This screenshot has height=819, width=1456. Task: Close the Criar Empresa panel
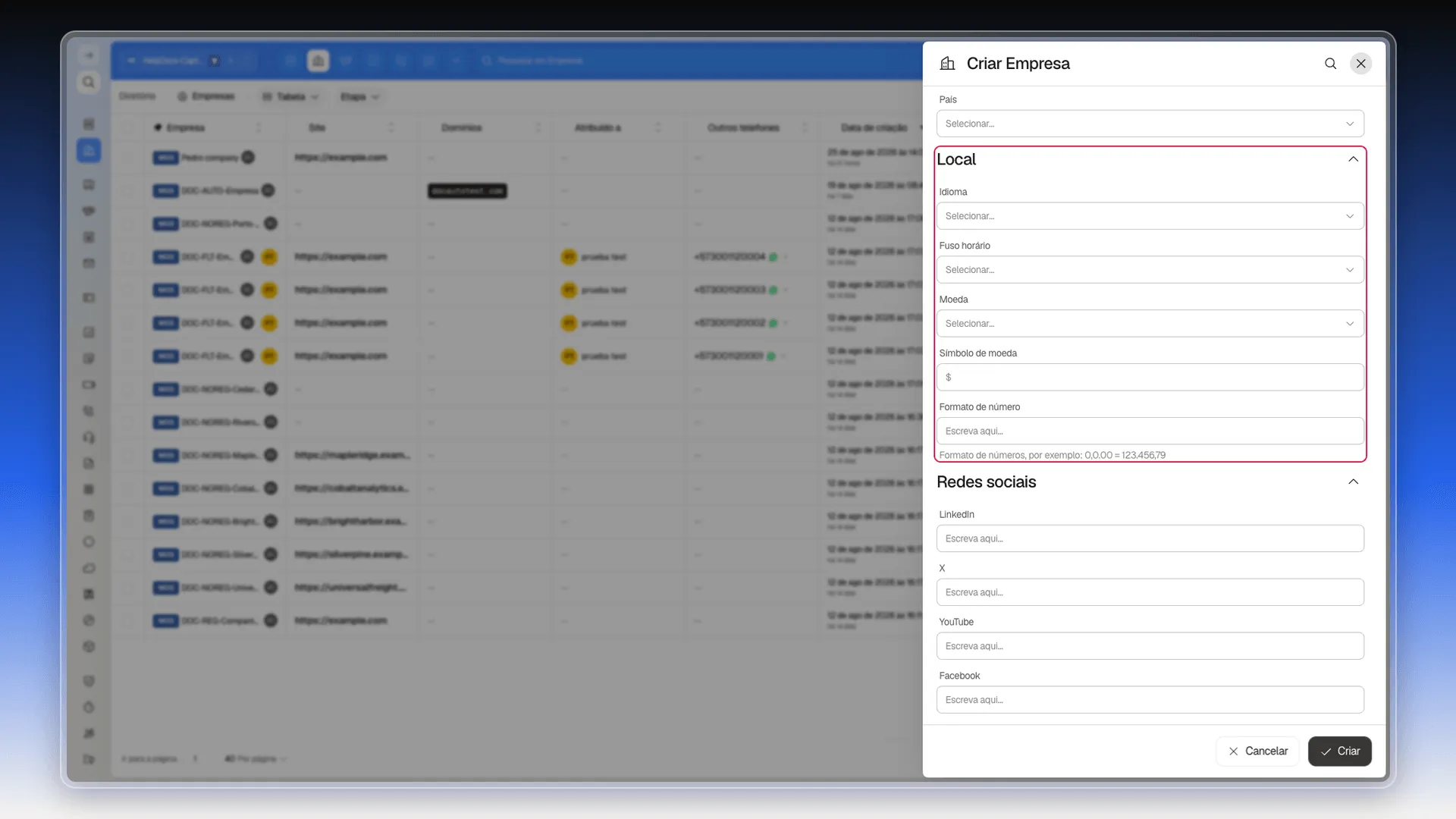pyautogui.click(x=1361, y=64)
